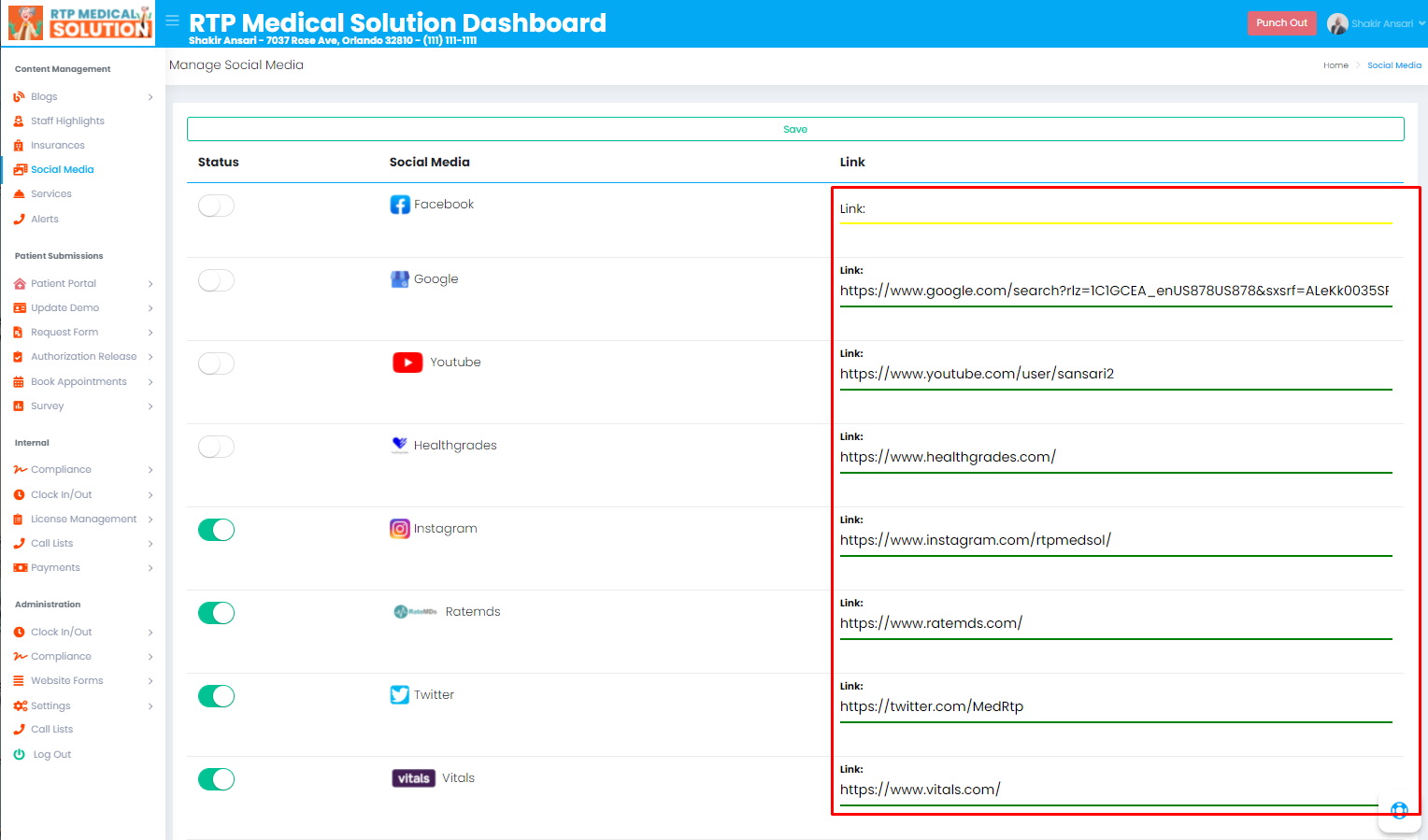This screenshot has height=840, width=1428.
Task: Expand the Update Demo submenu chevron
Action: point(150,308)
